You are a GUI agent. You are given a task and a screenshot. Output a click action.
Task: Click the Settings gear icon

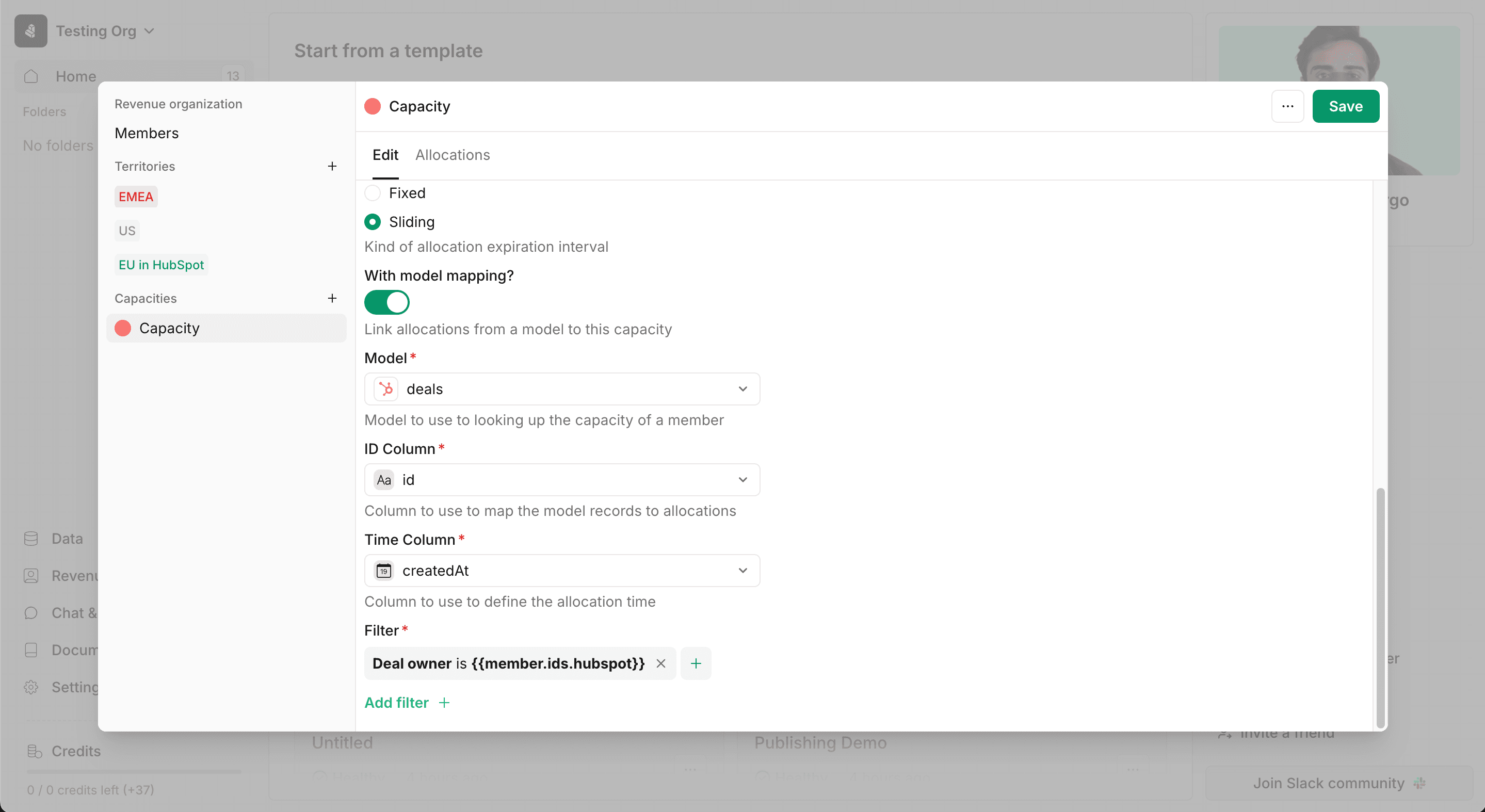(x=31, y=687)
